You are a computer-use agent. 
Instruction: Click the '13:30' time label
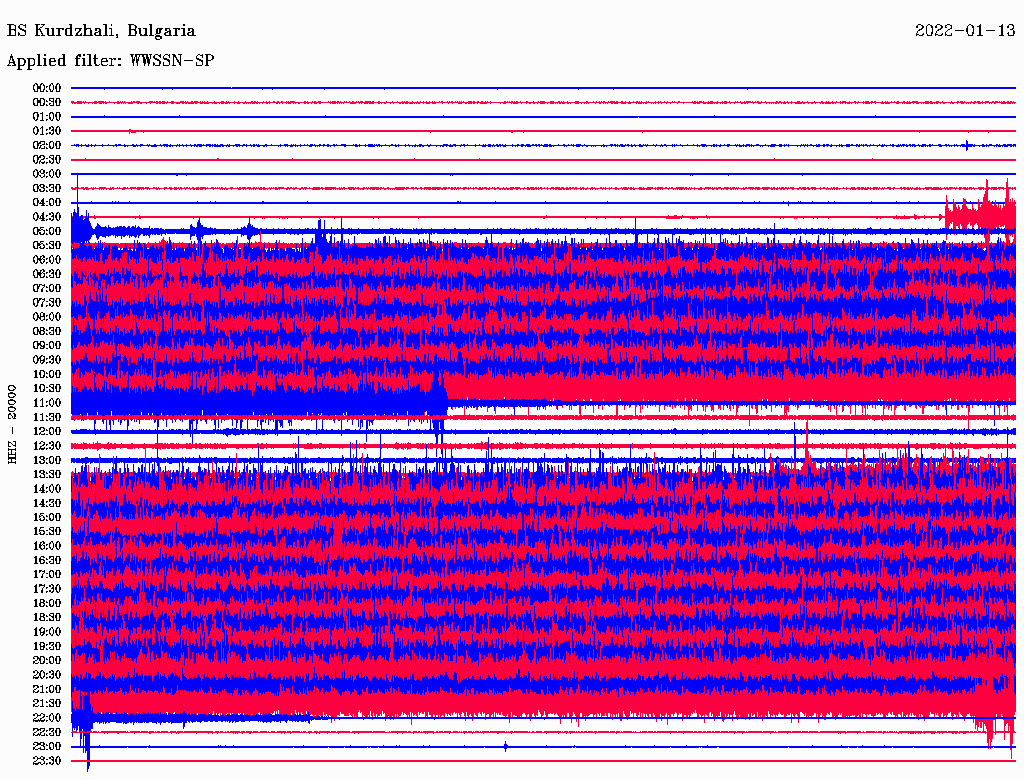click(46, 475)
